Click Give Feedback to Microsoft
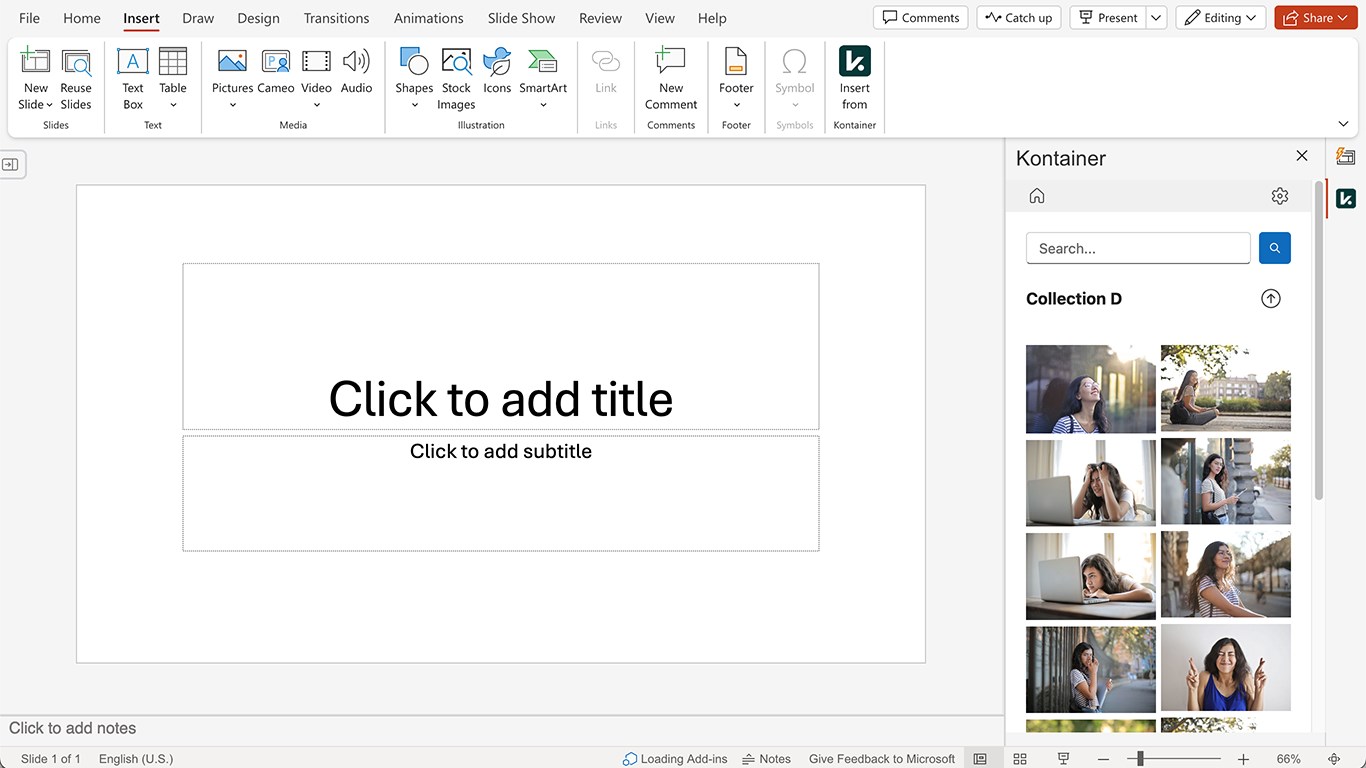 [882, 759]
